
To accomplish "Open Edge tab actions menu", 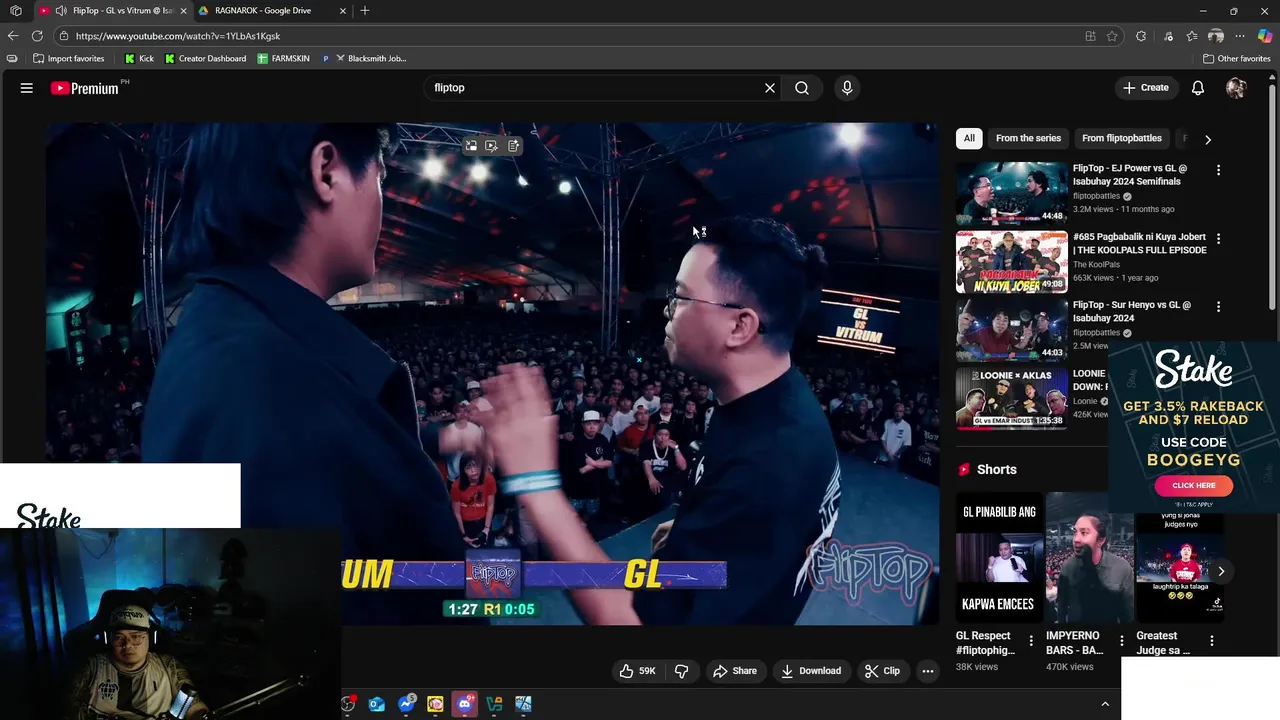I will point(16,11).
